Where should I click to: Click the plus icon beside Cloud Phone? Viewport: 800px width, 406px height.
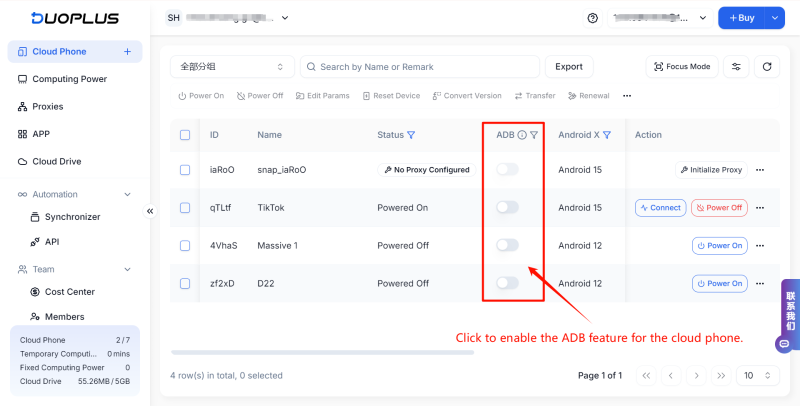[127, 51]
